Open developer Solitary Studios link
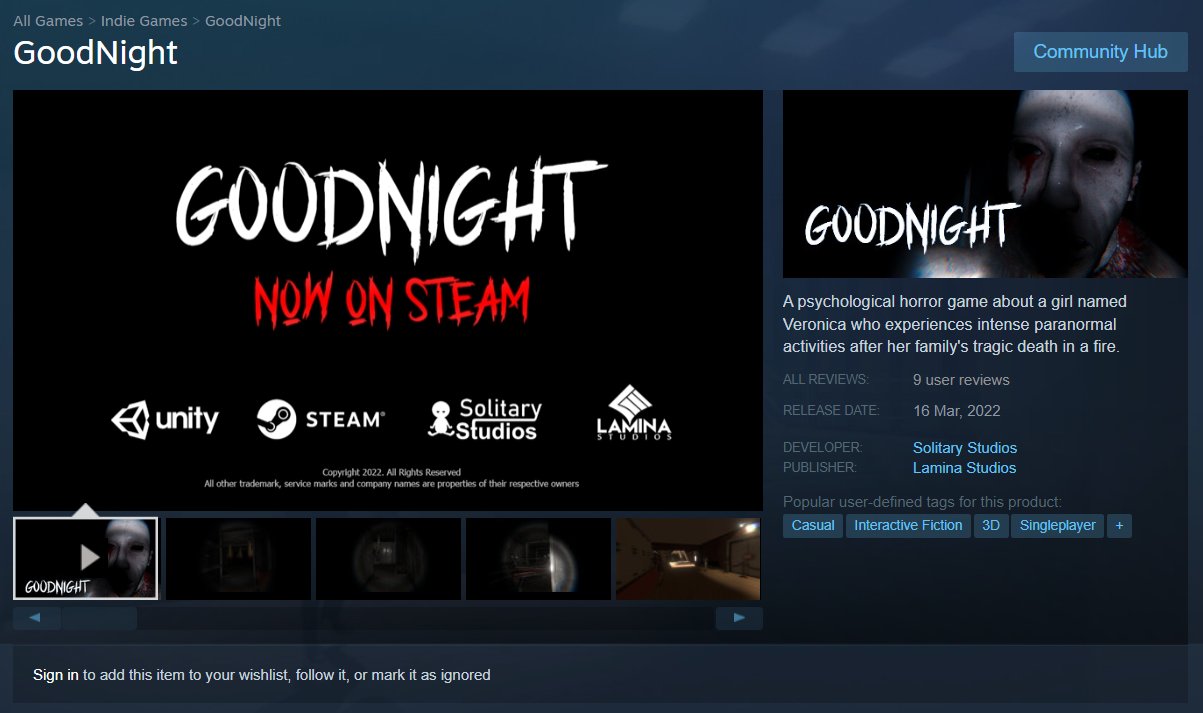 (965, 448)
